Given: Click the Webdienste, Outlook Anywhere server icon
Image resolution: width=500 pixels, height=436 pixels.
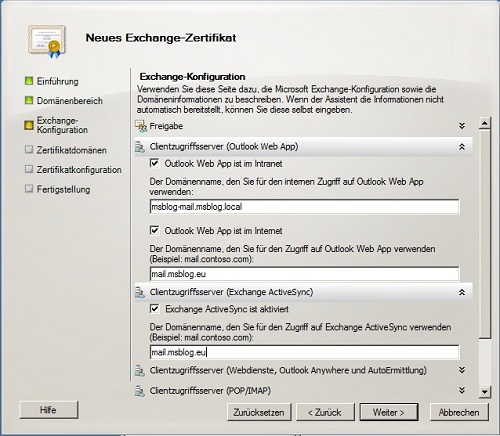Looking at the screenshot, I should click(140, 370).
